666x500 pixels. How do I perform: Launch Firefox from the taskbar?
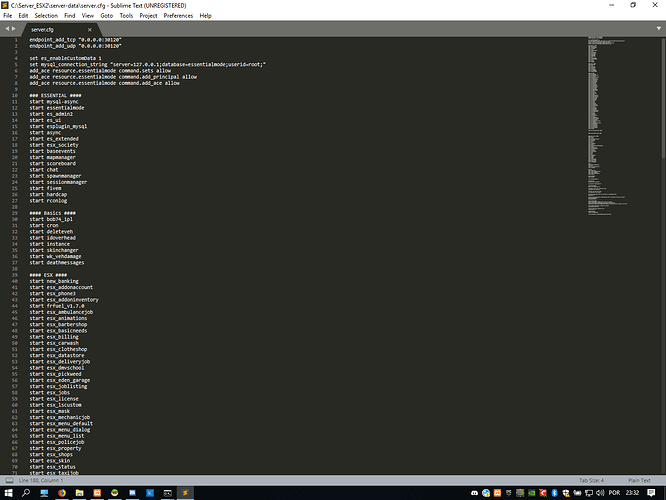[x=62, y=493]
